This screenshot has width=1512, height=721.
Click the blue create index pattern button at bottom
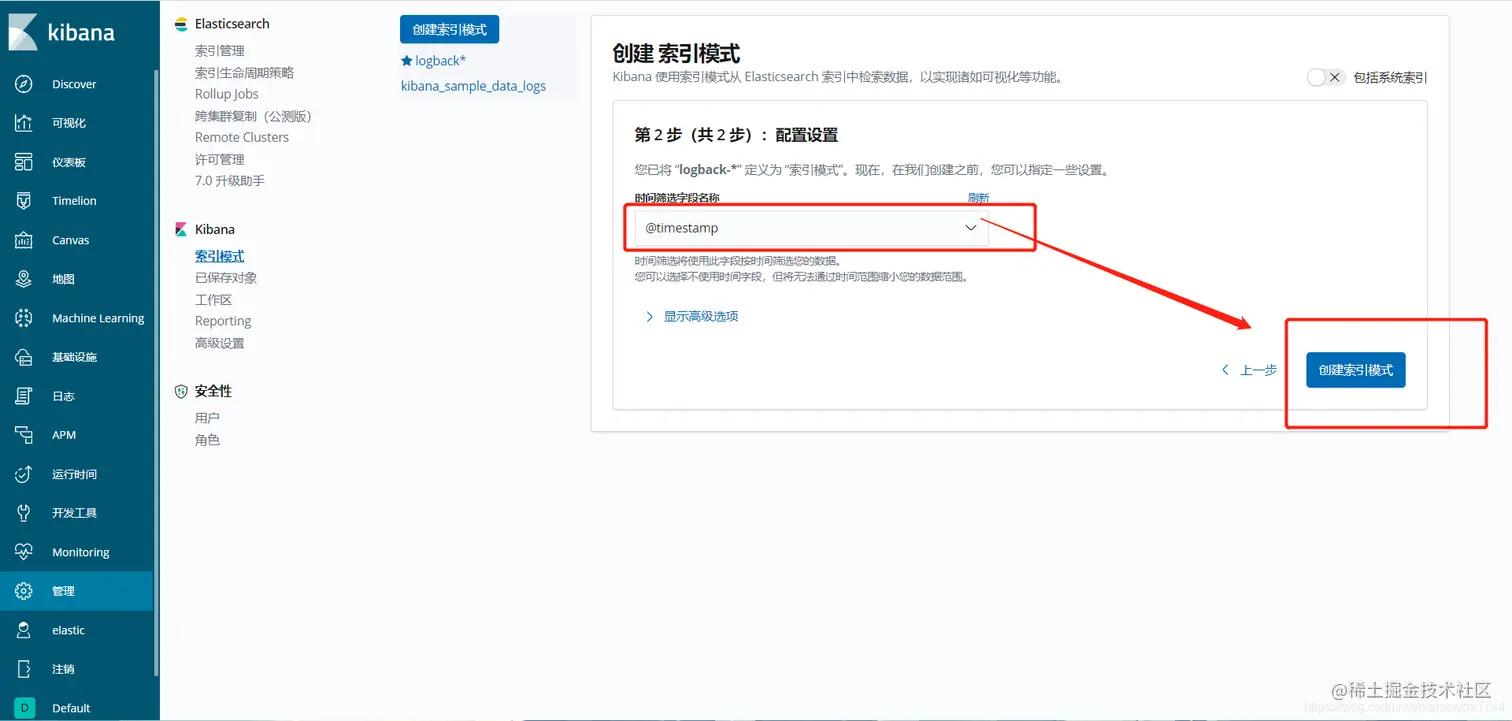click(1356, 370)
